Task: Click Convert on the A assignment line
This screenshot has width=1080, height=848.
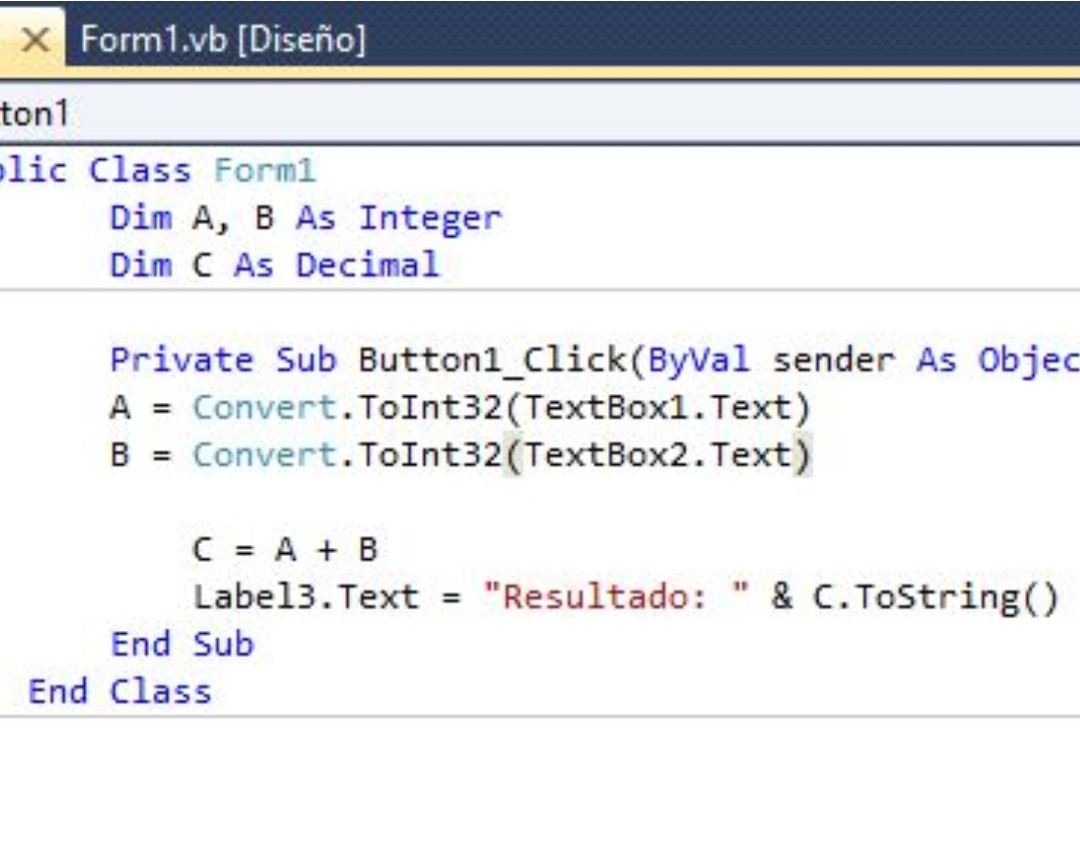Action: (x=263, y=408)
